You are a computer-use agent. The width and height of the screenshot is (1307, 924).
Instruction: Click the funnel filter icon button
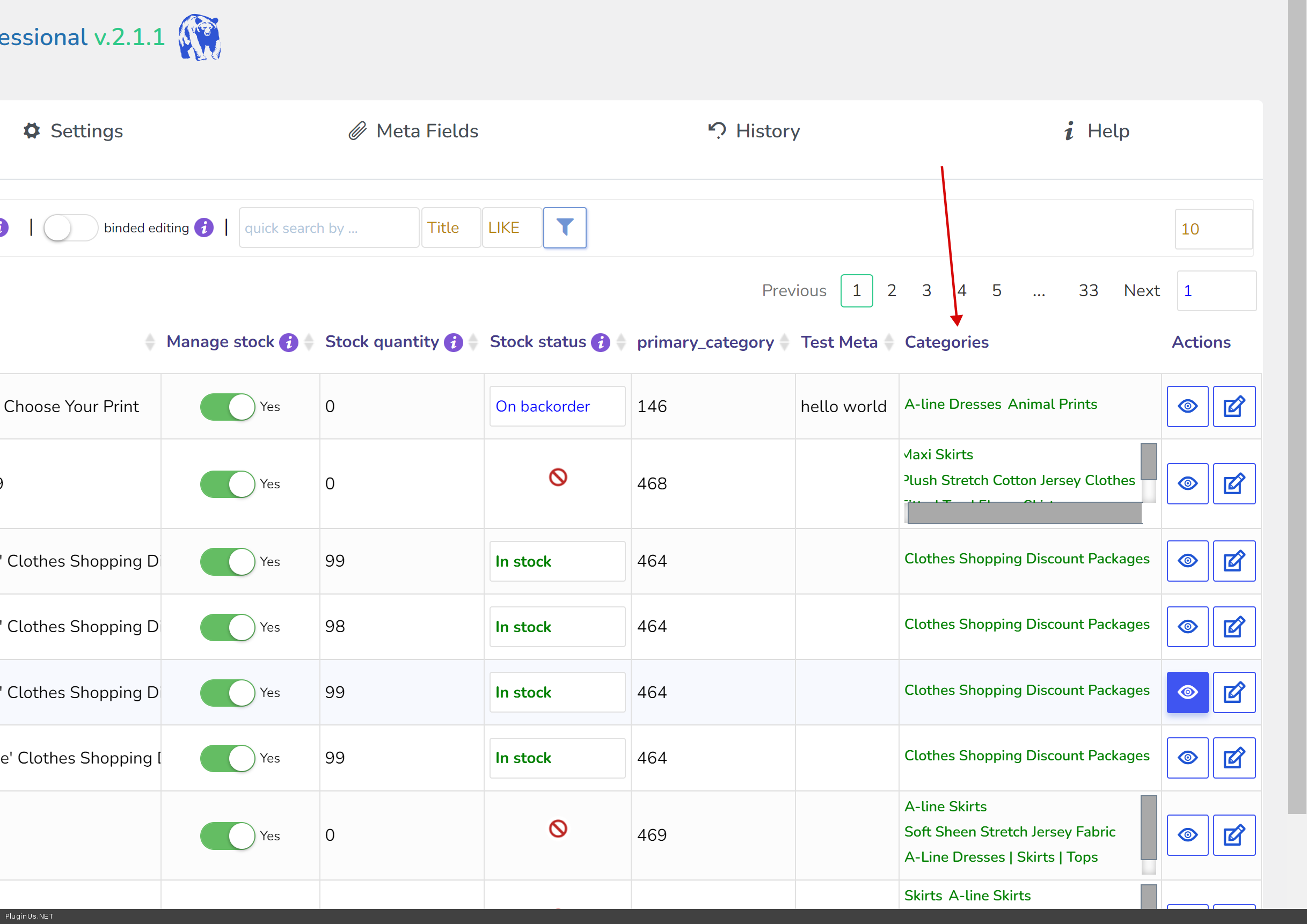[564, 228]
